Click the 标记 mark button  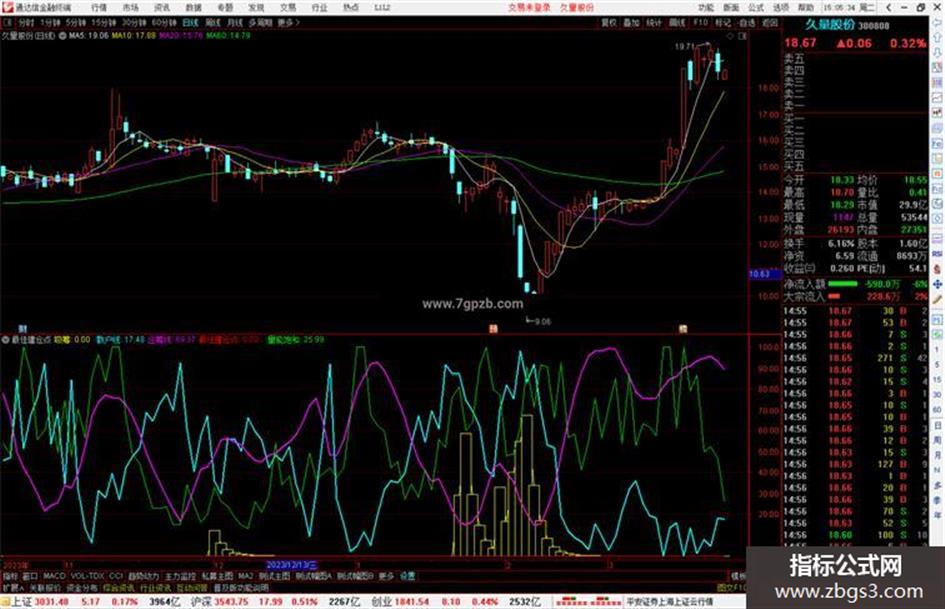[723, 22]
